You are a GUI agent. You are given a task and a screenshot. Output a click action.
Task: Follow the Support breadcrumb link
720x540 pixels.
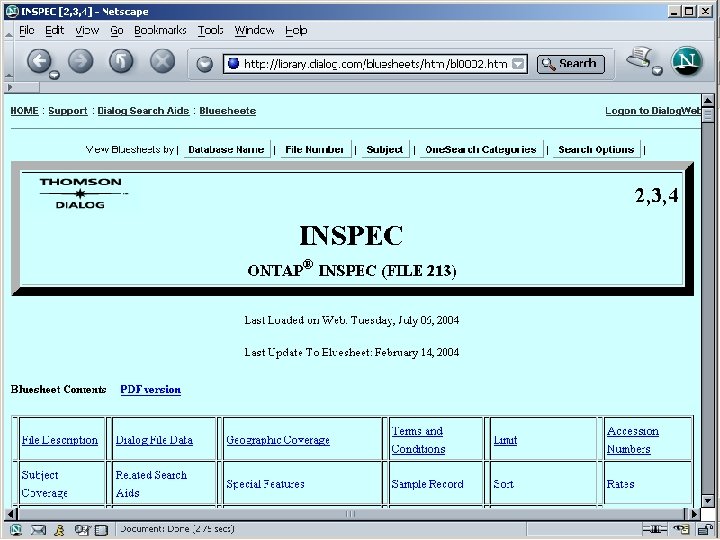pos(68,111)
